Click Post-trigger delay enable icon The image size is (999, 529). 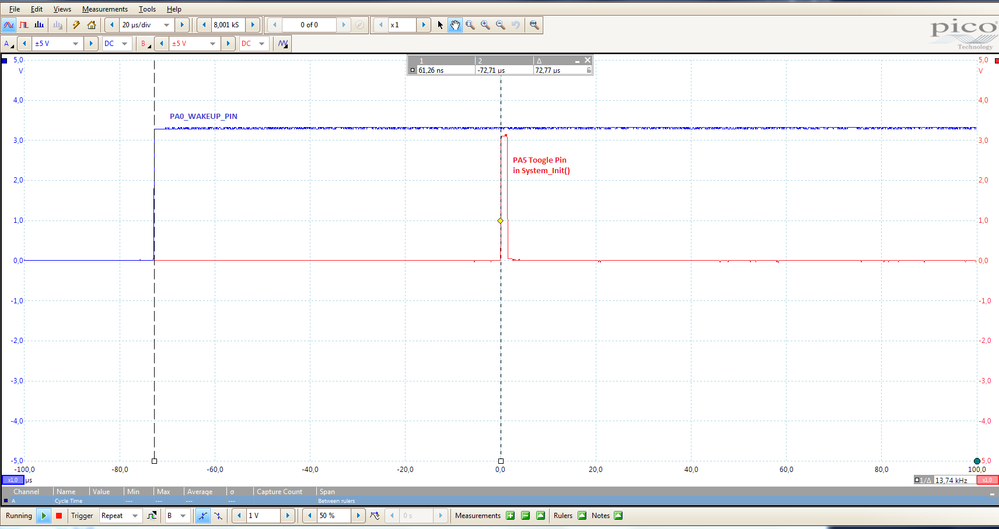[x=375, y=516]
